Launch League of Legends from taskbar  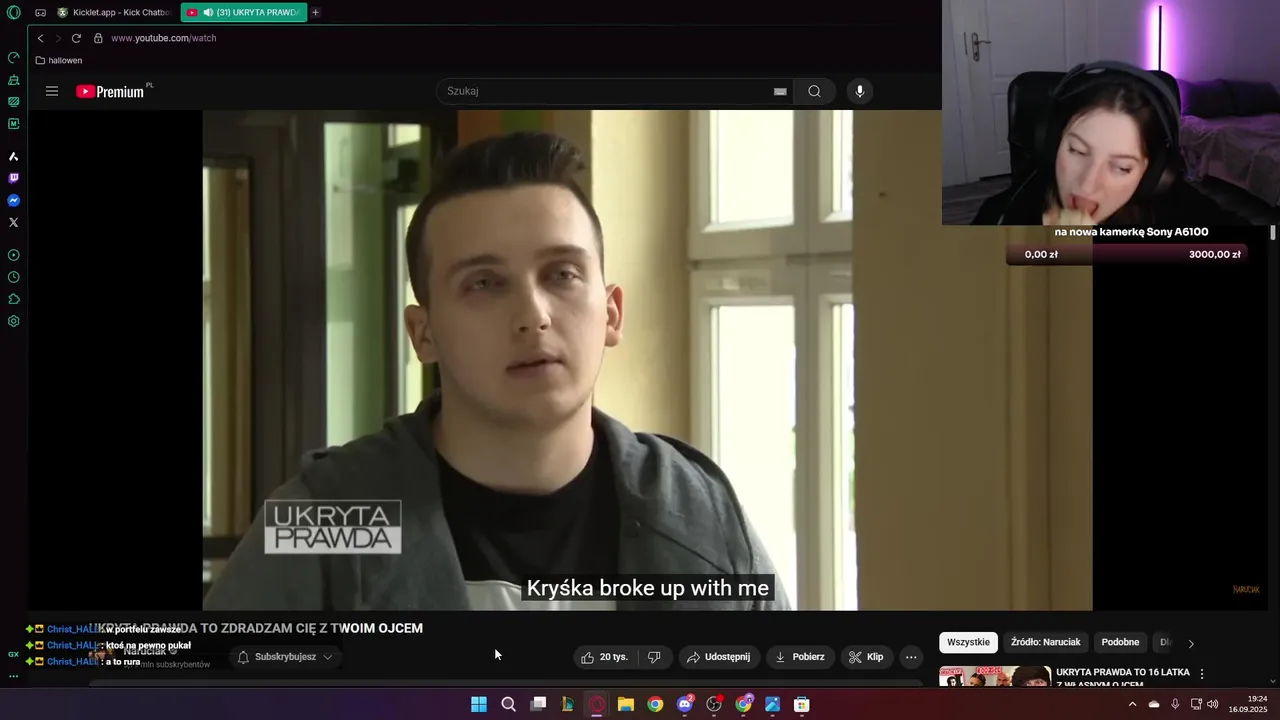click(567, 704)
